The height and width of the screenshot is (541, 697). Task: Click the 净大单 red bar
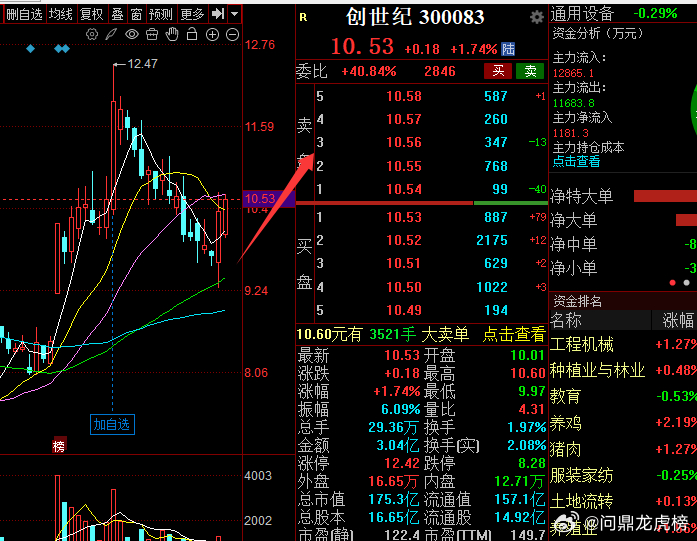[x=686, y=220]
